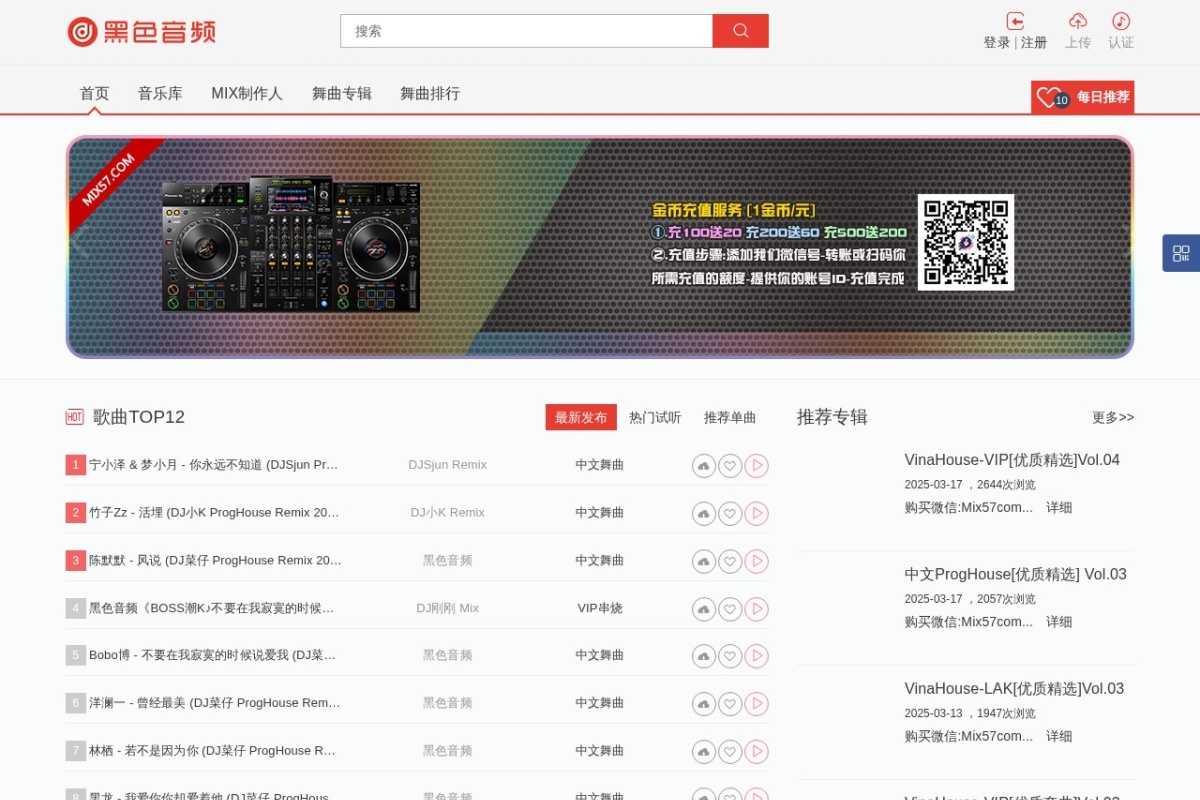Download song 陈默默 - 风说

pyautogui.click(x=704, y=561)
